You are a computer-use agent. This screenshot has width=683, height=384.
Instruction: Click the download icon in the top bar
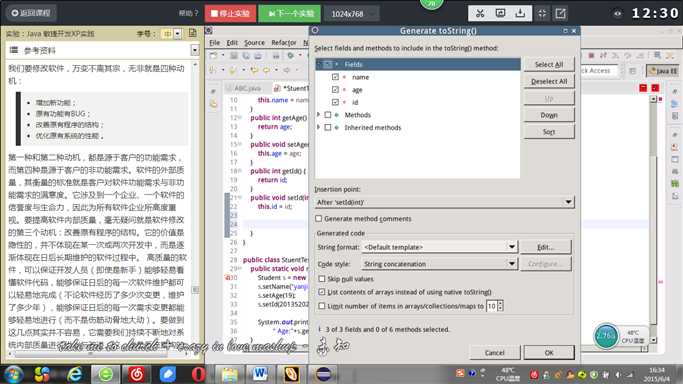coord(520,13)
